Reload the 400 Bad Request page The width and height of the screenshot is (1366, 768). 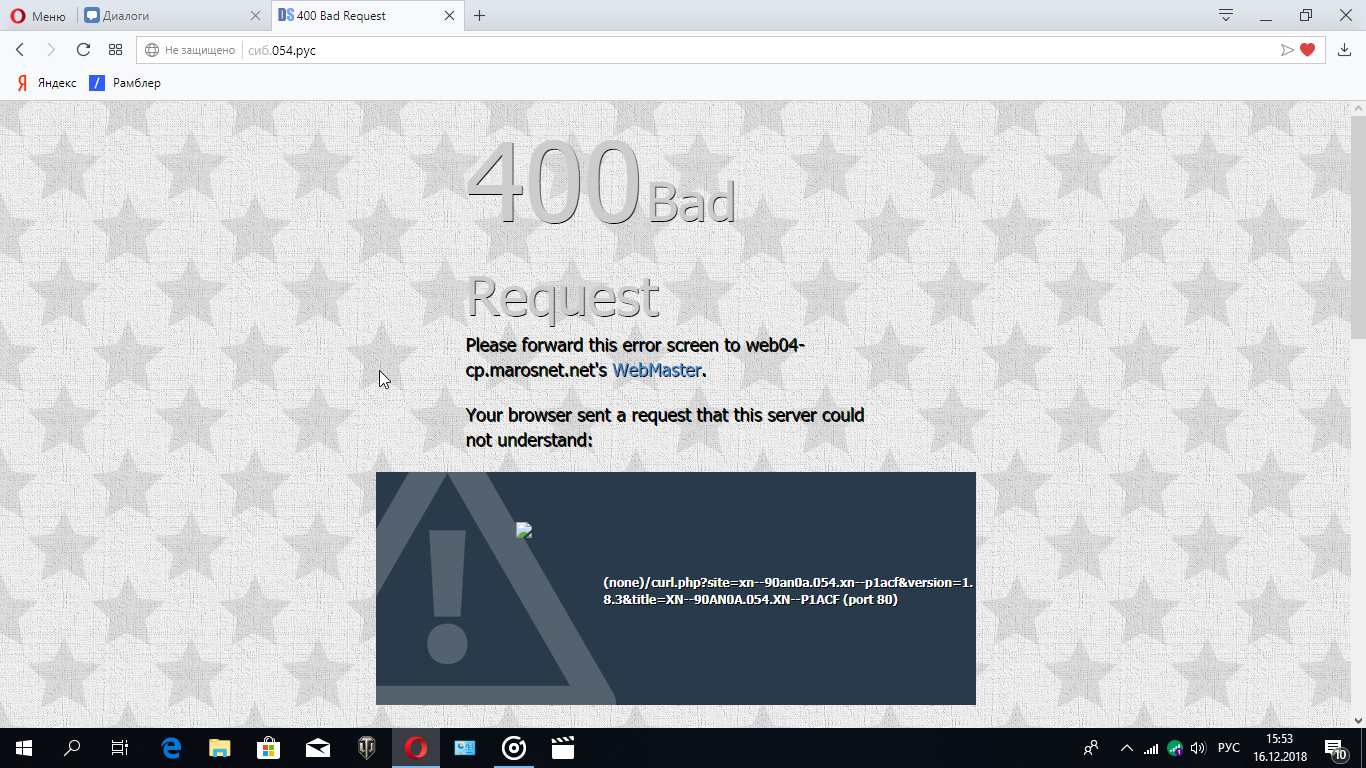[x=83, y=50]
